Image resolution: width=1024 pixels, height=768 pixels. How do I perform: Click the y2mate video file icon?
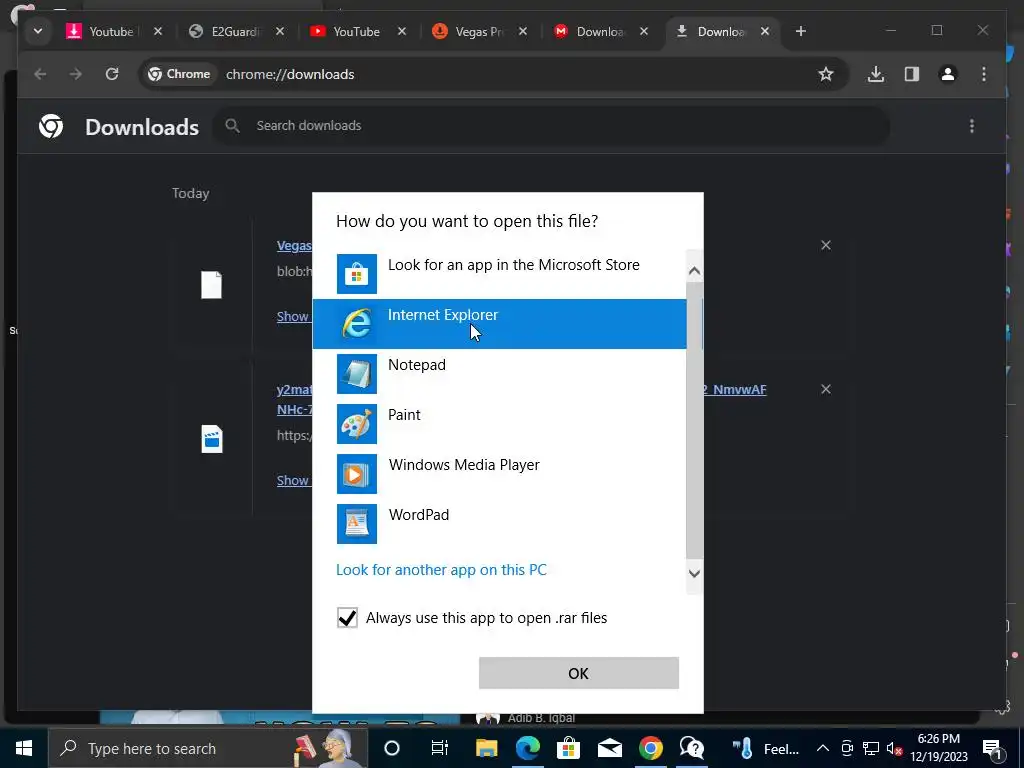[x=212, y=439]
